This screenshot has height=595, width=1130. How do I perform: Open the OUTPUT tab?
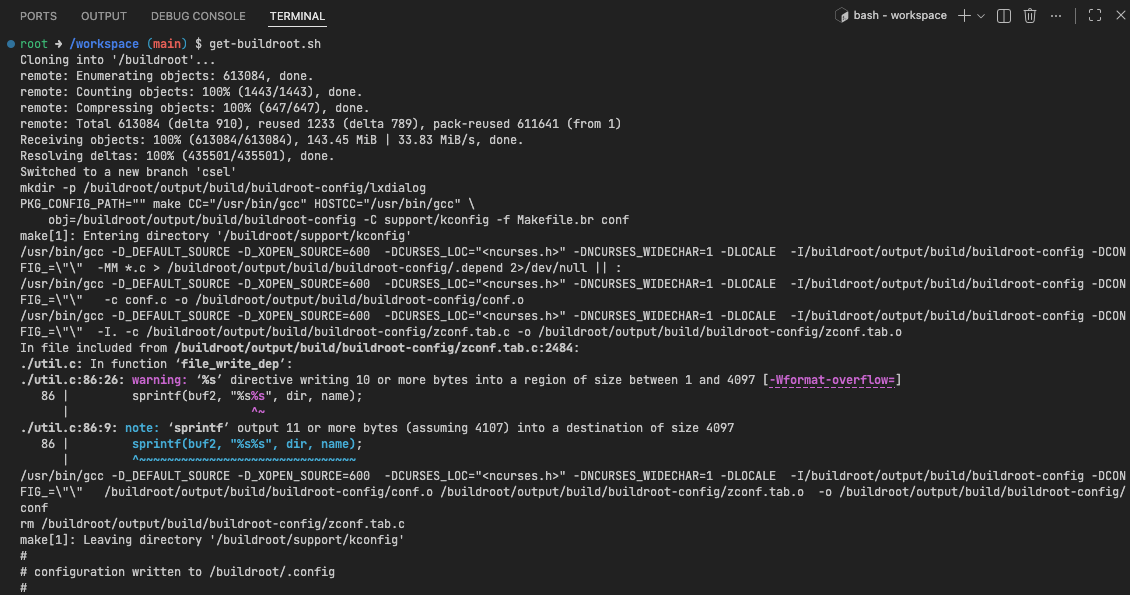[104, 16]
